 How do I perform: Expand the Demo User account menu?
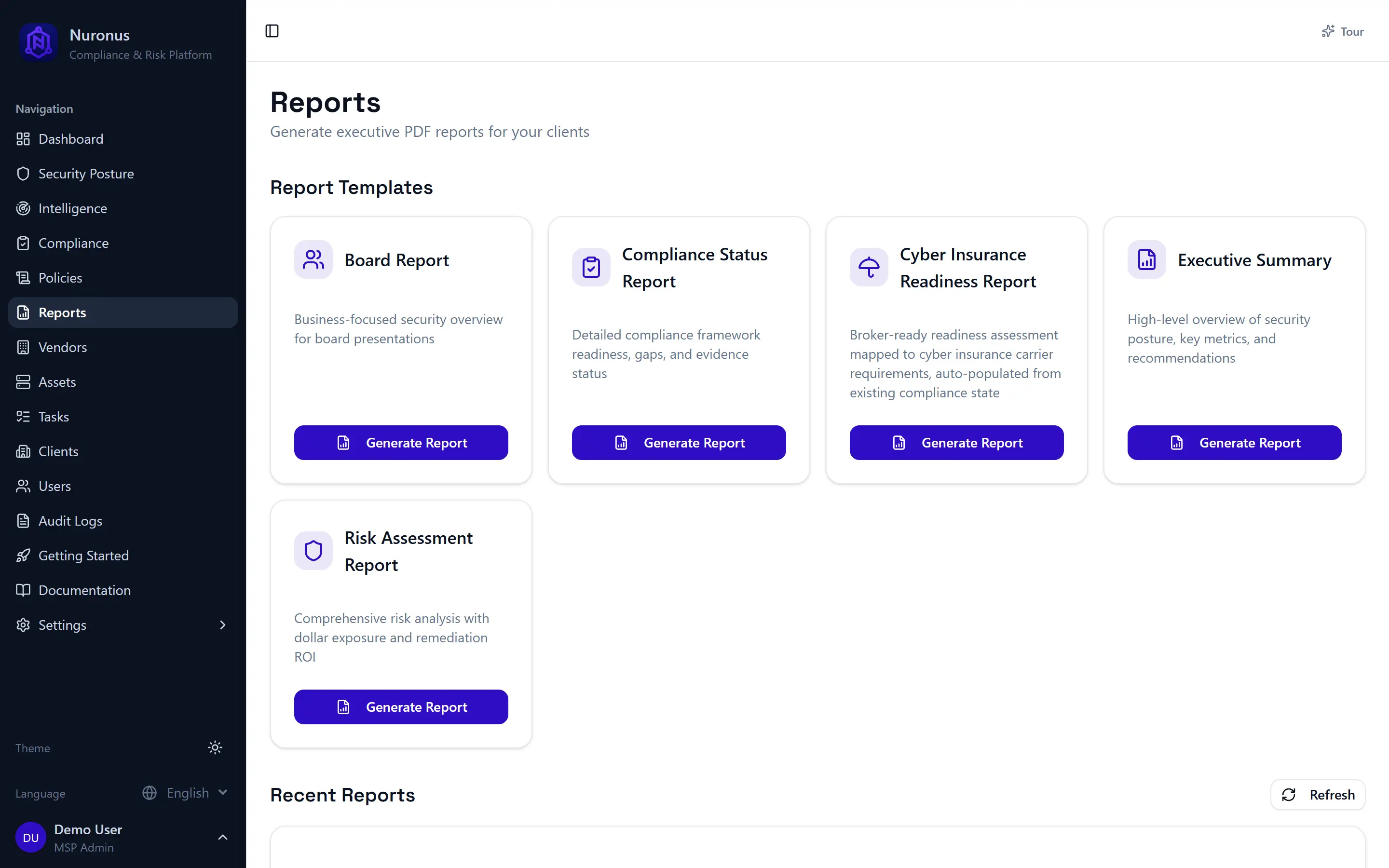[x=123, y=838]
